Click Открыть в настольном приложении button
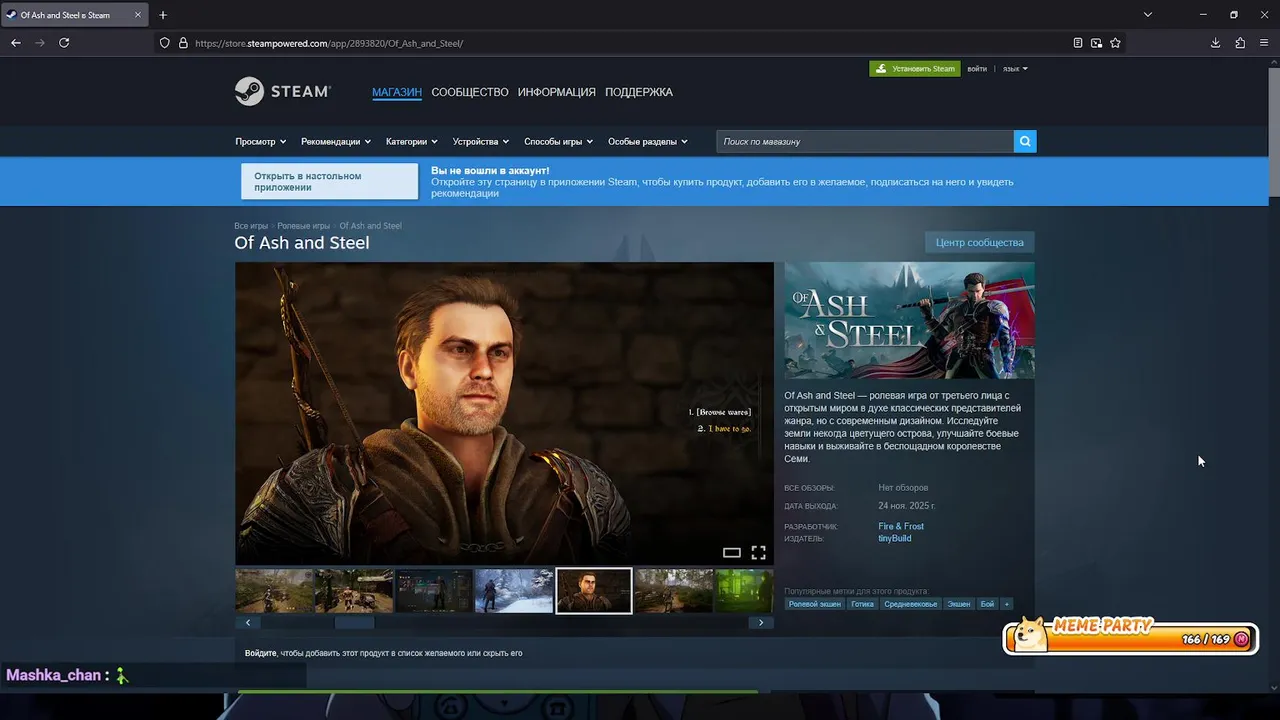Screen dimensions: 1280x720 [x=329, y=182]
